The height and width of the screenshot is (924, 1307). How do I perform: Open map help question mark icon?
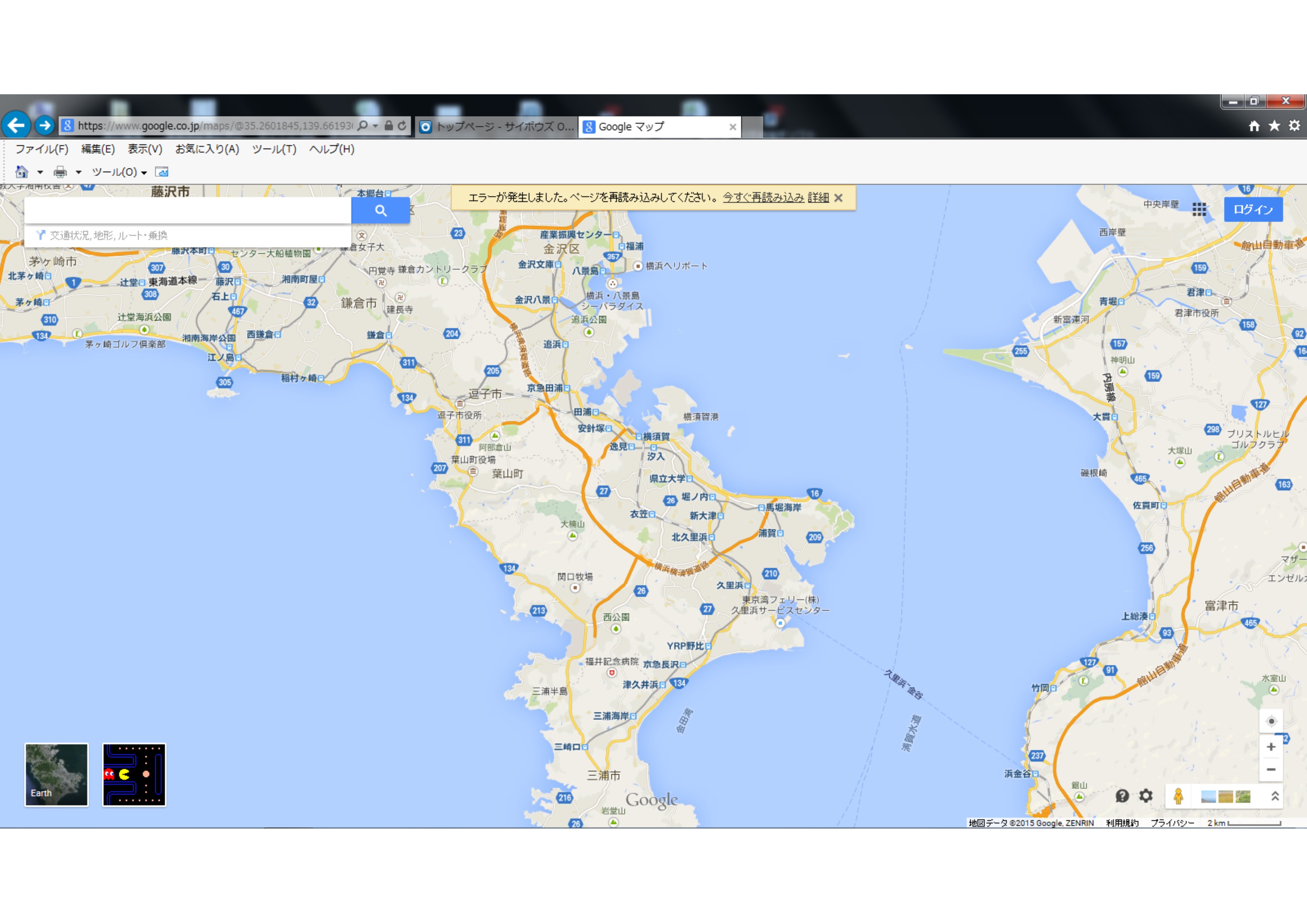pyautogui.click(x=1122, y=796)
